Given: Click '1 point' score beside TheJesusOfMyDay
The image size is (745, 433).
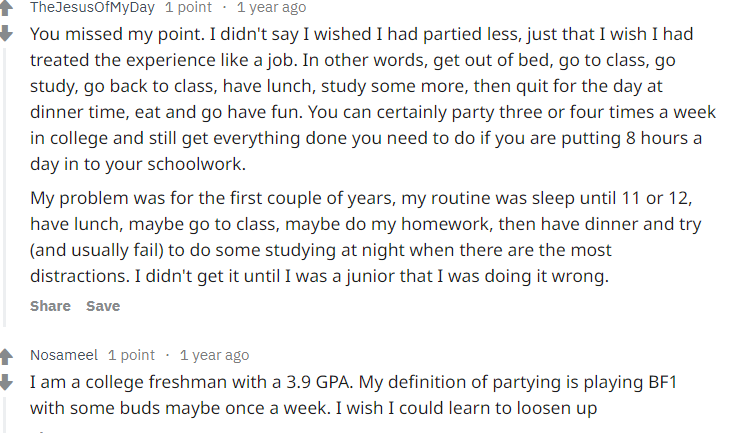Looking at the screenshot, I should click(188, 8).
